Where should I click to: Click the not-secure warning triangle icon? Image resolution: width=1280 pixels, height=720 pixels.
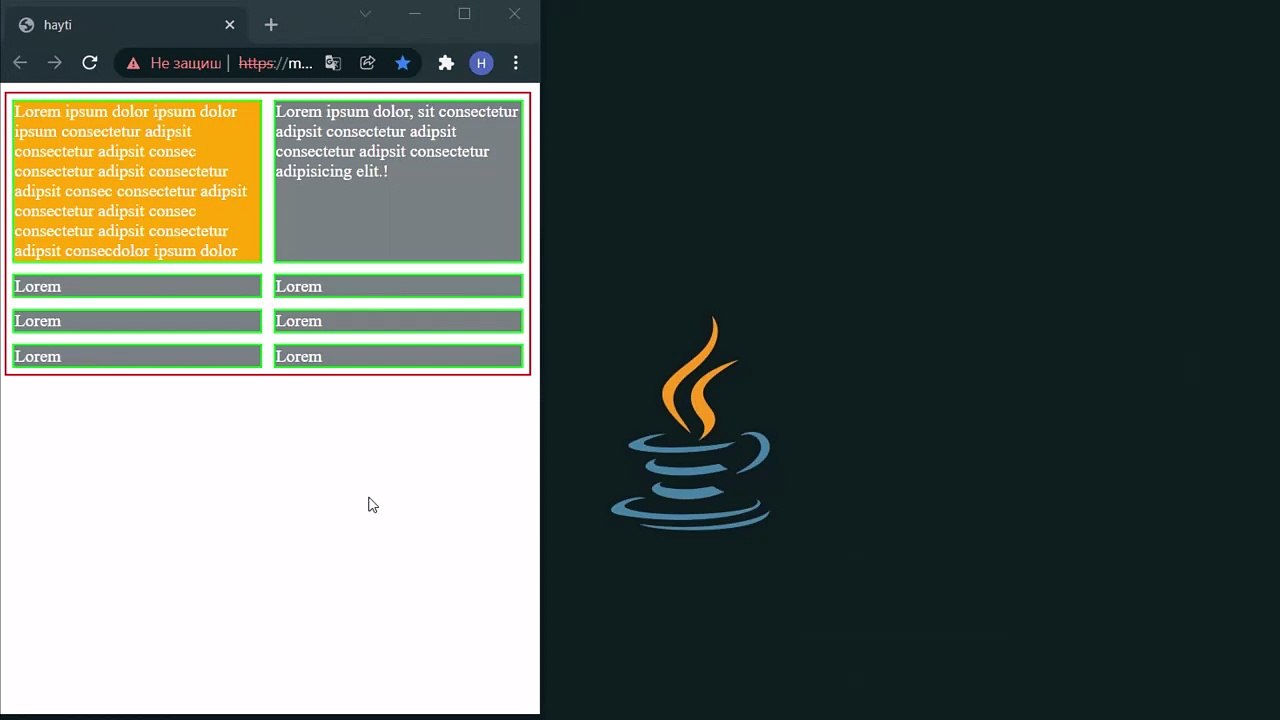pyautogui.click(x=133, y=63)
